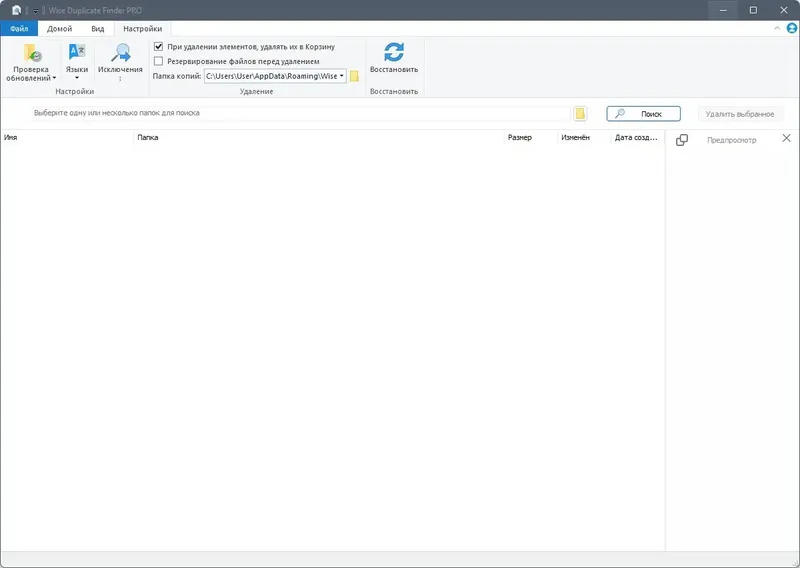Viewport: 800px width, 568px height.
Task: Switch to the Домой tab
Action: coord(60,29)
